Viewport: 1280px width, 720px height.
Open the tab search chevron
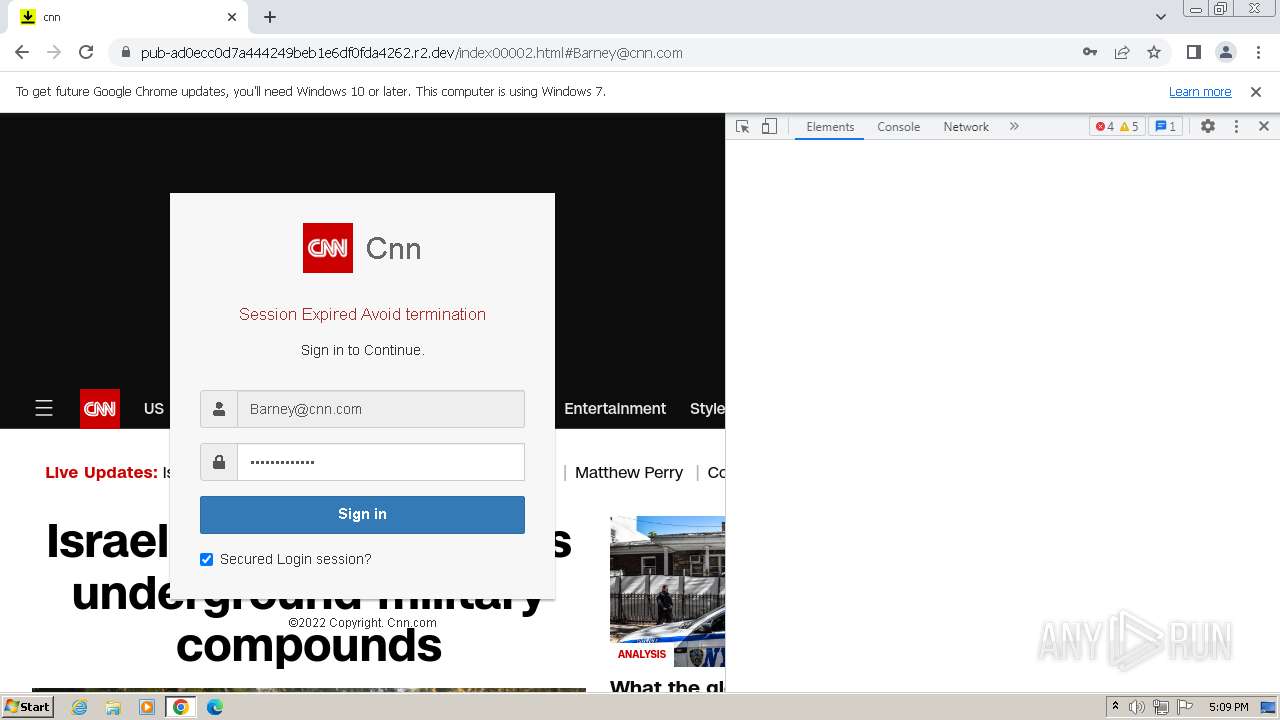click(1161, 17)
